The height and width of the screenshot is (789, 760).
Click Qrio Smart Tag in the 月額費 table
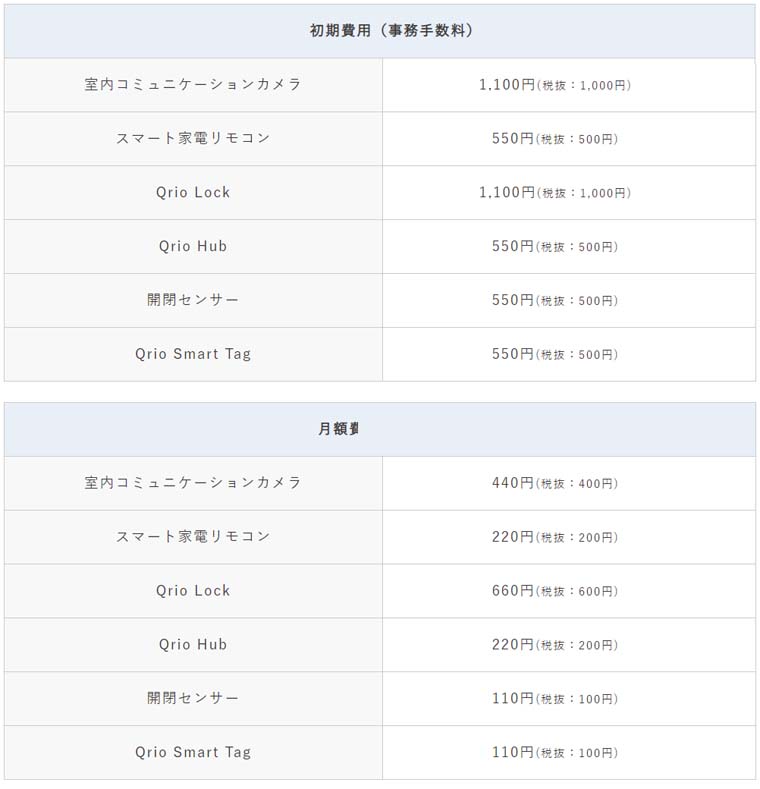[x=193, y=752]
